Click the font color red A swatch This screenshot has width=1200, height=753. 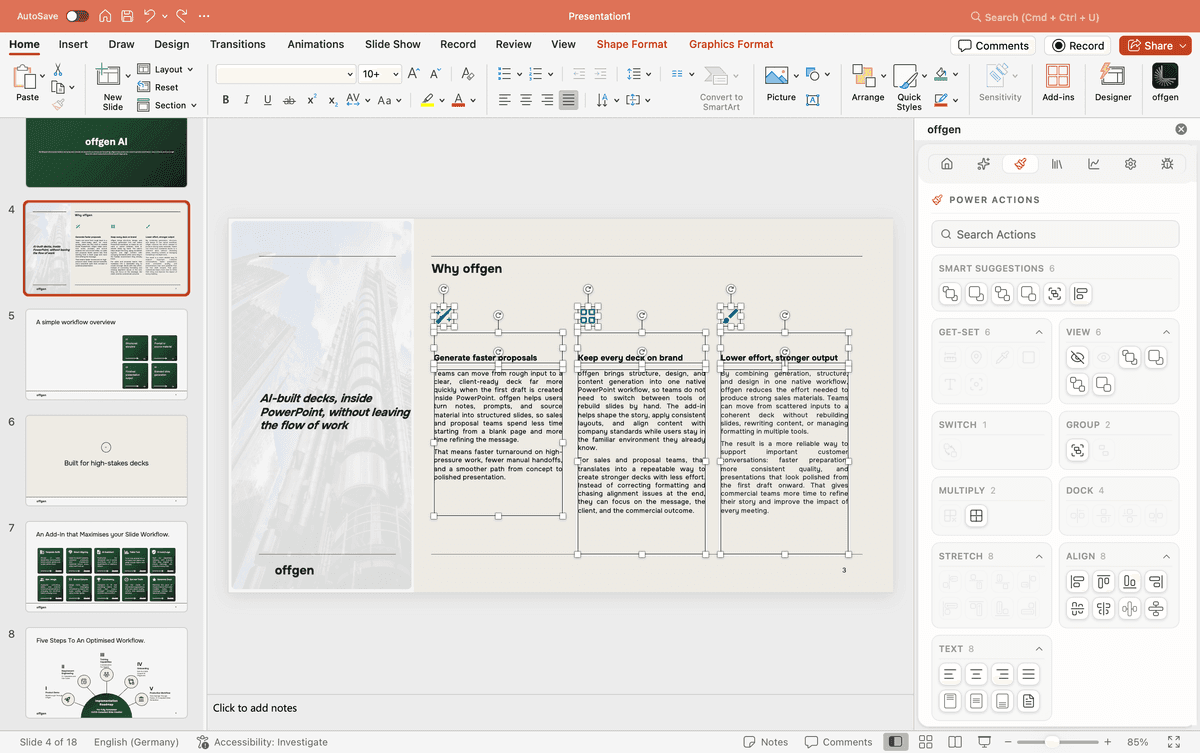click(458, 100)
